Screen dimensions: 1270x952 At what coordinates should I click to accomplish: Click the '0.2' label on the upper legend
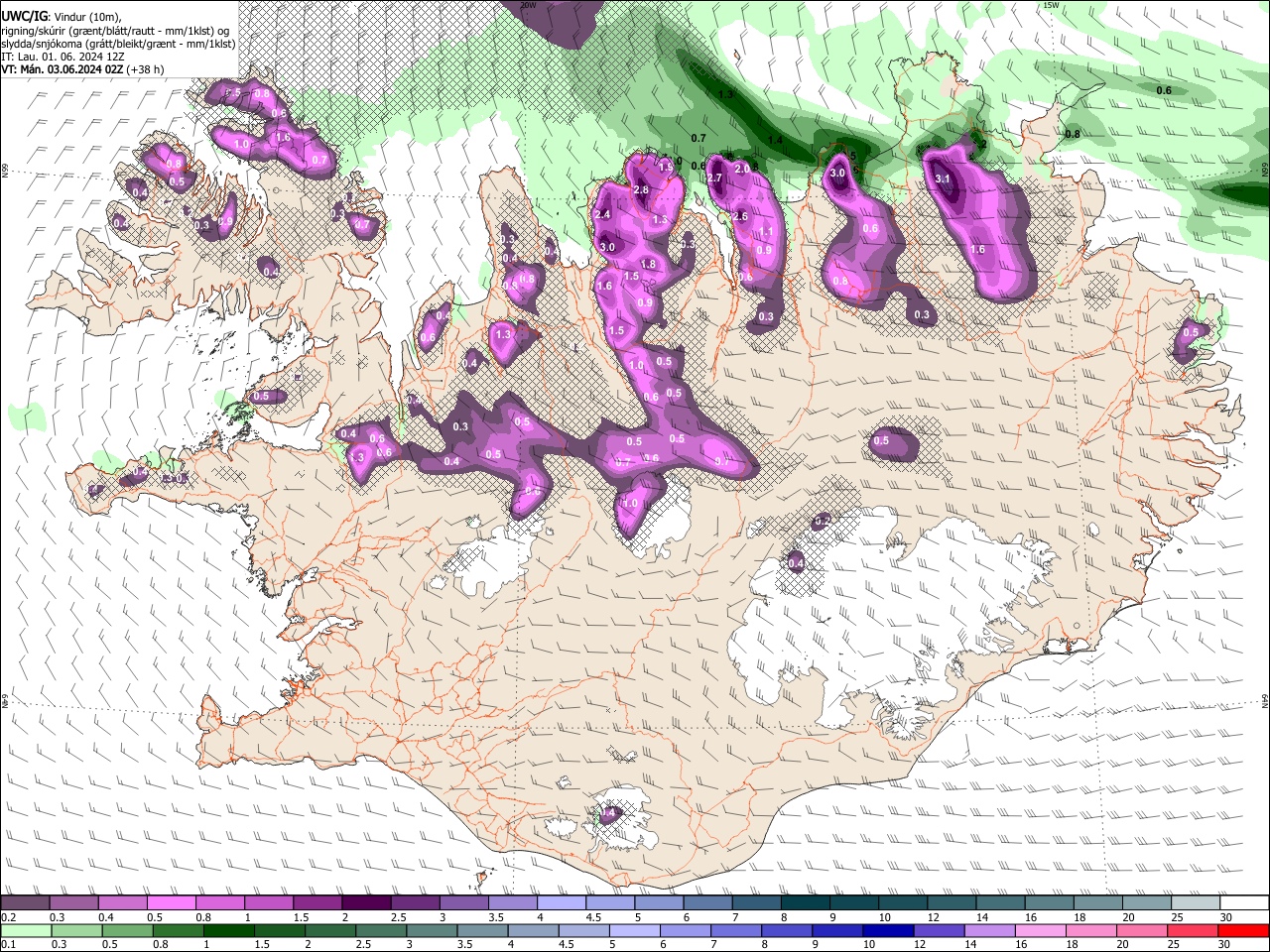coord(8,918)
